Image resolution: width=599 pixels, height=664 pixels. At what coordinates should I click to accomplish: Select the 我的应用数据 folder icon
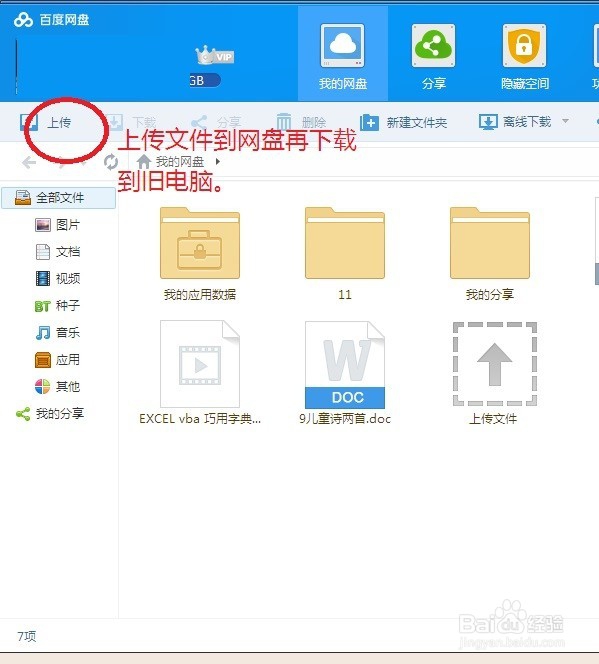point(200,243)
